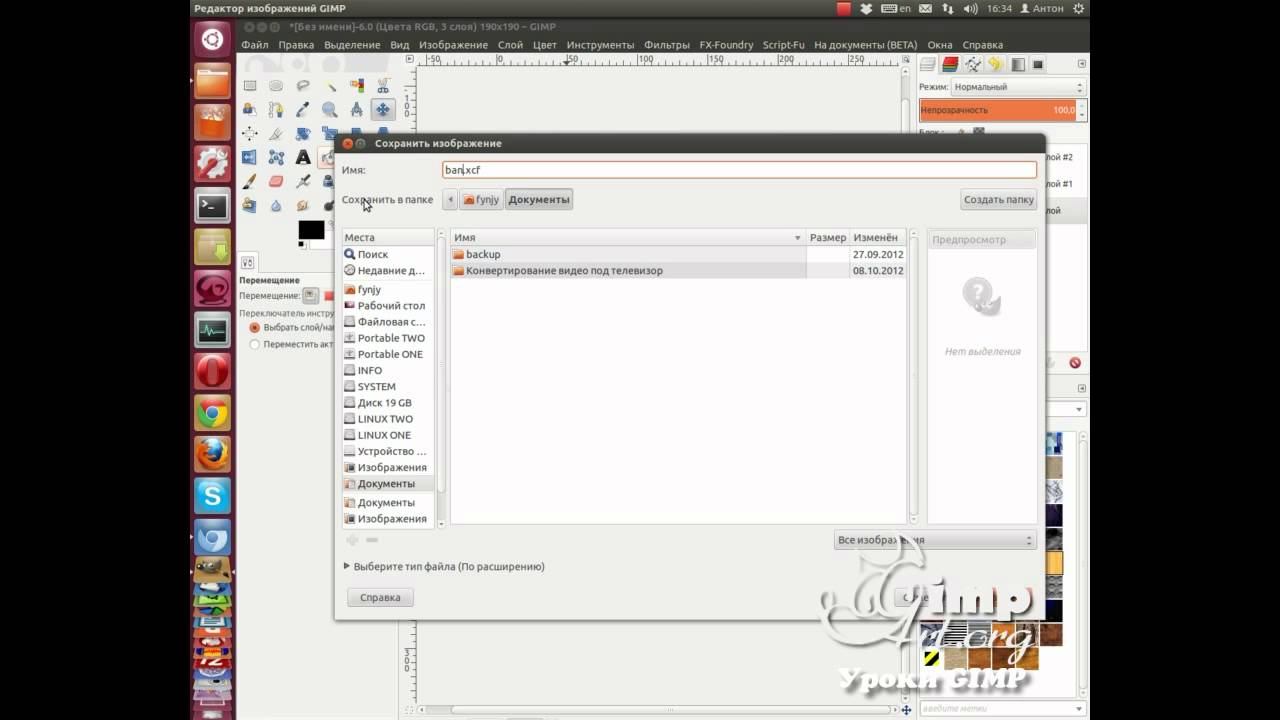This screenshot has height=720, width=1280.
Task: Click the path back arrow button
Action: 450,200
